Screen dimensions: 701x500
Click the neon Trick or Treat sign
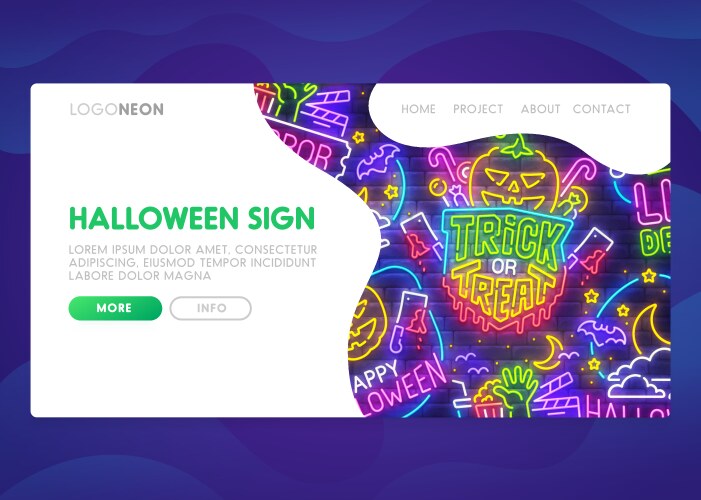click(x=505, y=268)
